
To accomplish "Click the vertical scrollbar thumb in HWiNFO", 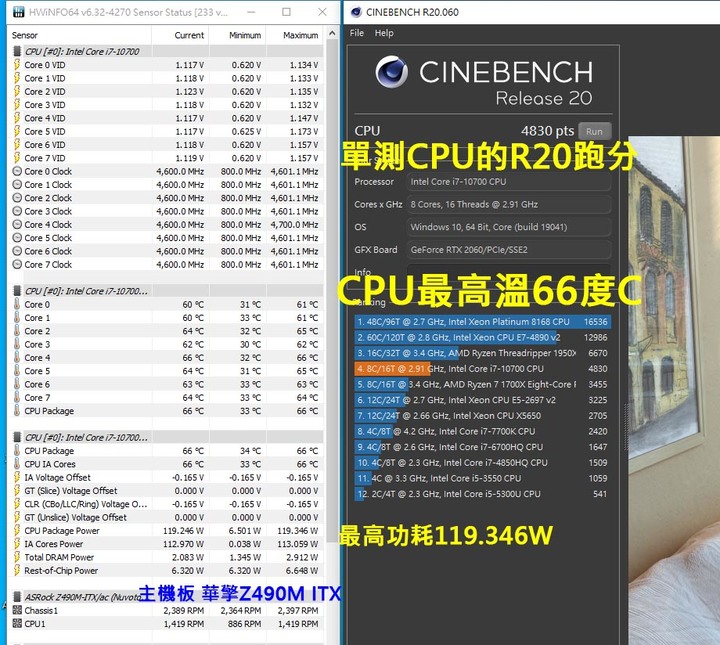I will pyautogui.click(x=332, y=291).
